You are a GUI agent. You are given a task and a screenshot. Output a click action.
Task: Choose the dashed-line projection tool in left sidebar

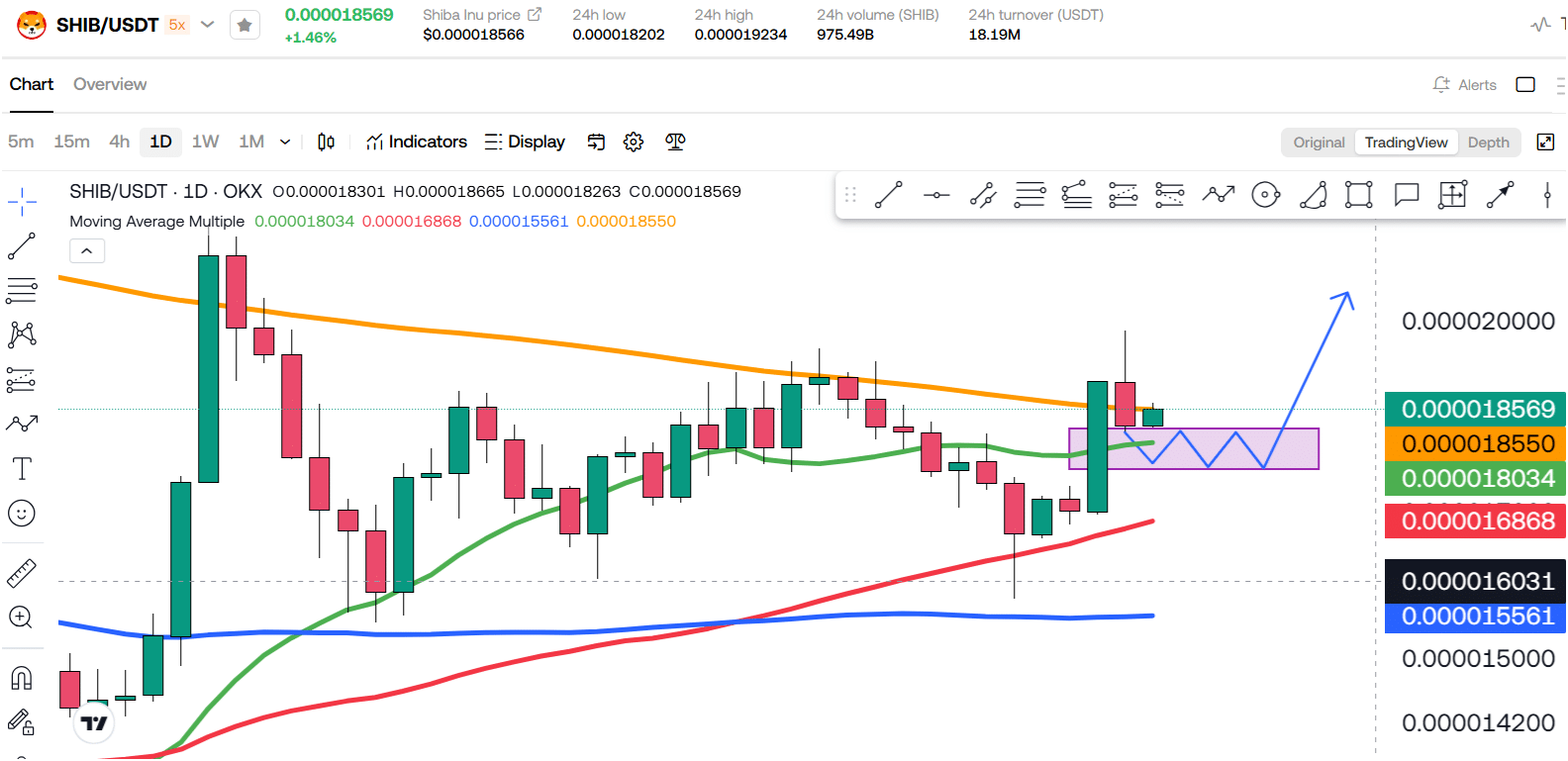[x=22, y=380]
